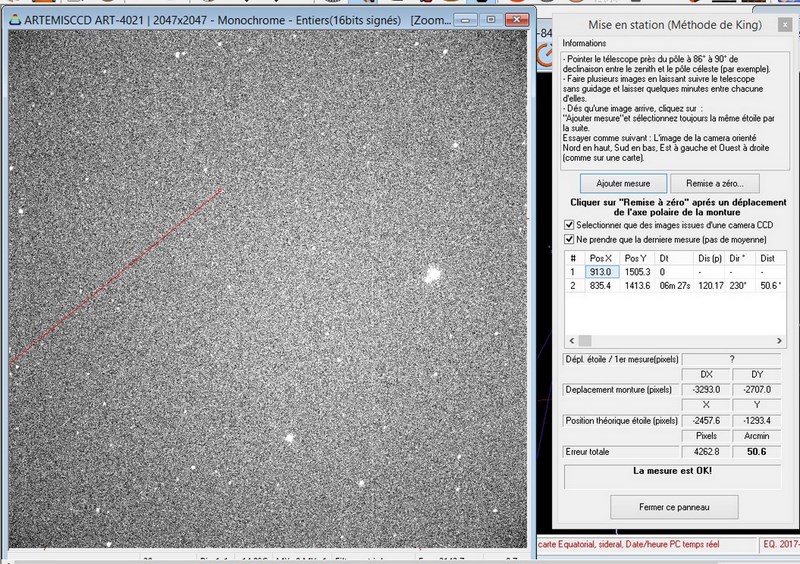Click the Ajouter mesure button

click(x=623, y=184)
